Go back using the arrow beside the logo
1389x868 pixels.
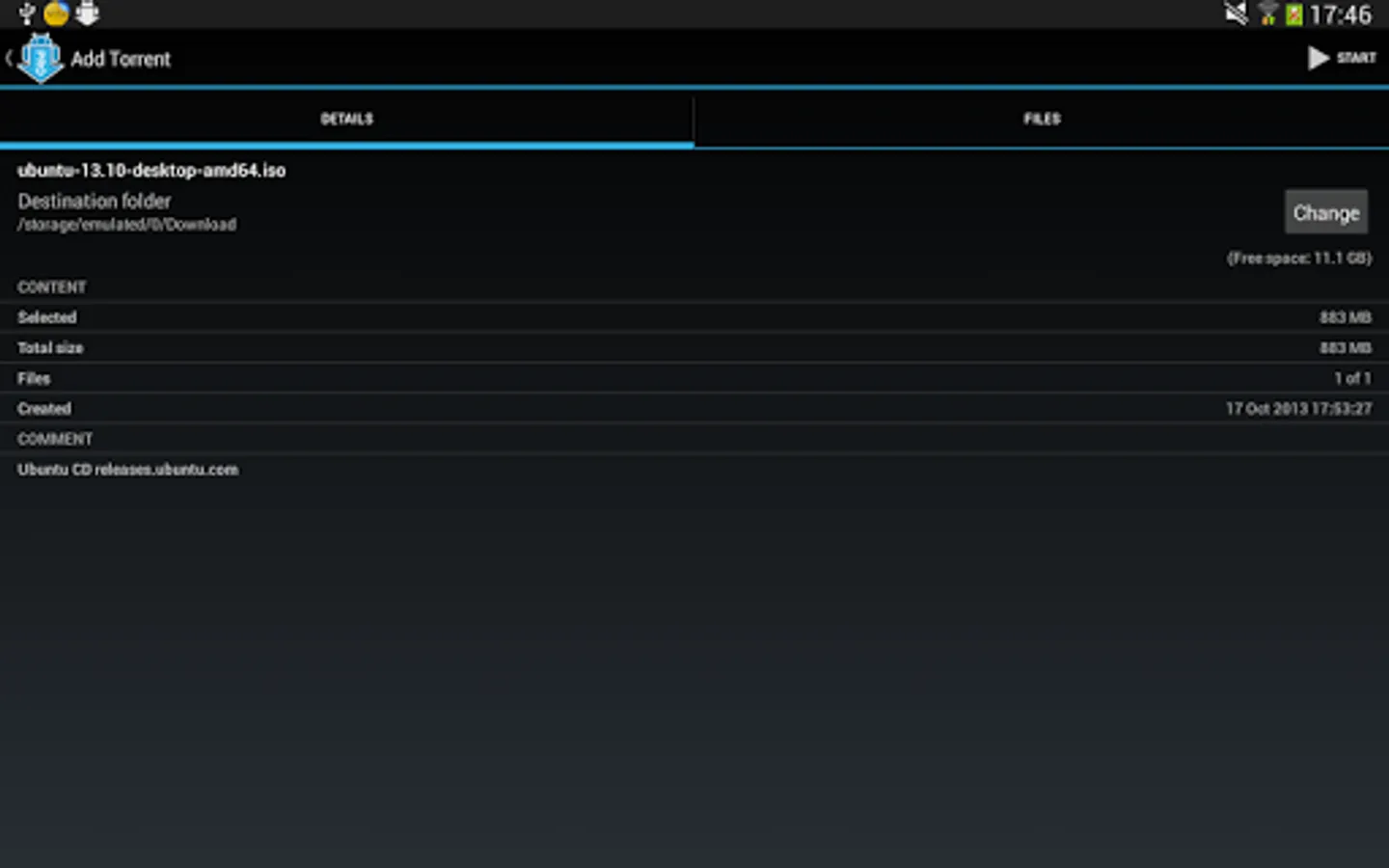(x=9, y=58)
